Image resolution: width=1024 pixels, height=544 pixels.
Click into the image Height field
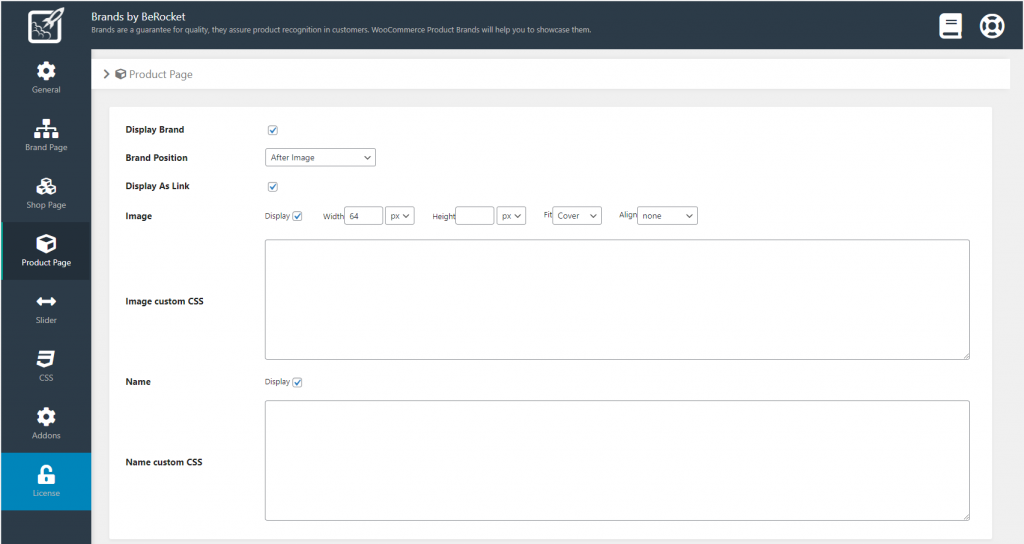click(474, 216)
